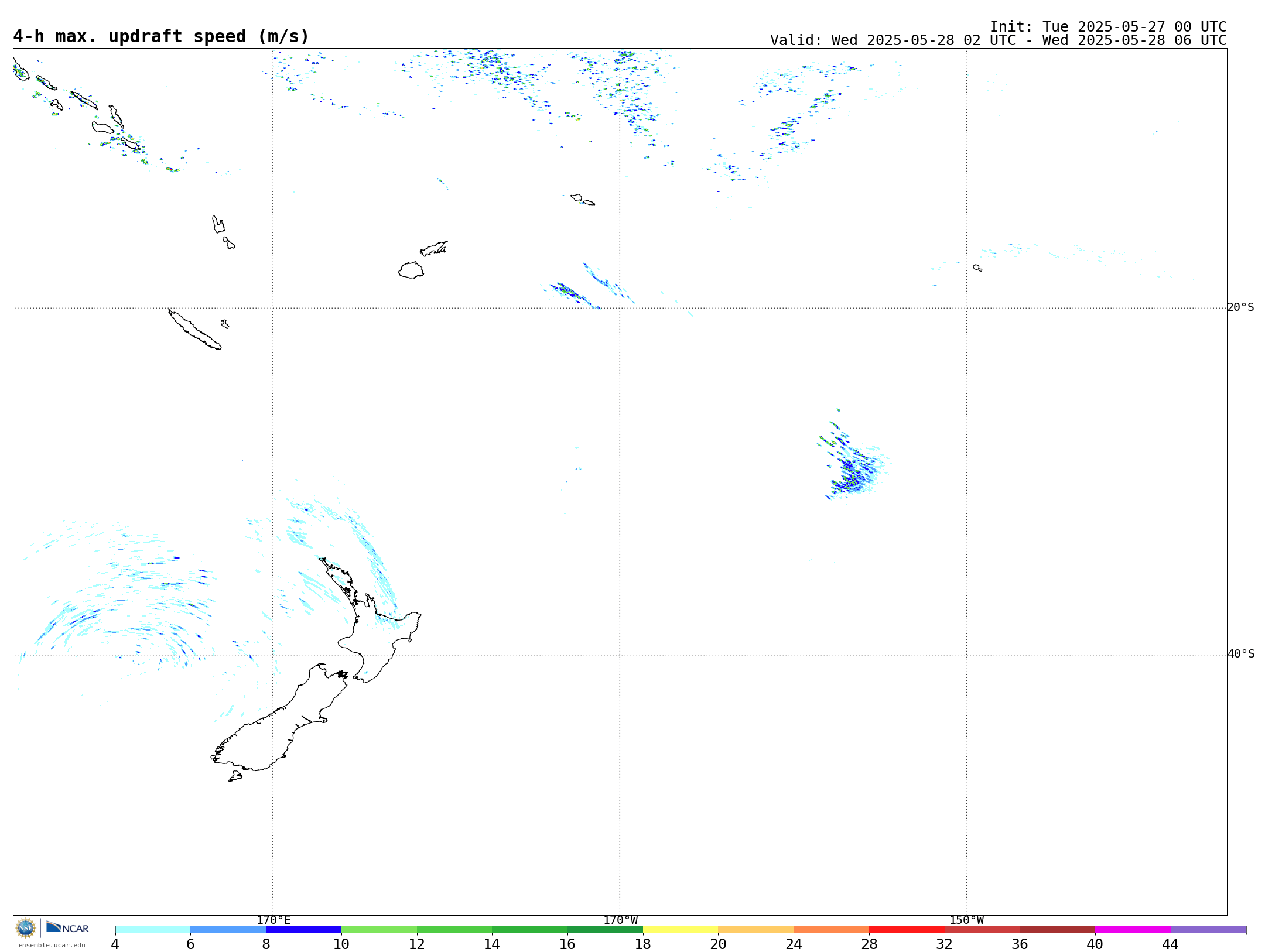Pick the red 28-32 colorbar segment

[907, 930]
